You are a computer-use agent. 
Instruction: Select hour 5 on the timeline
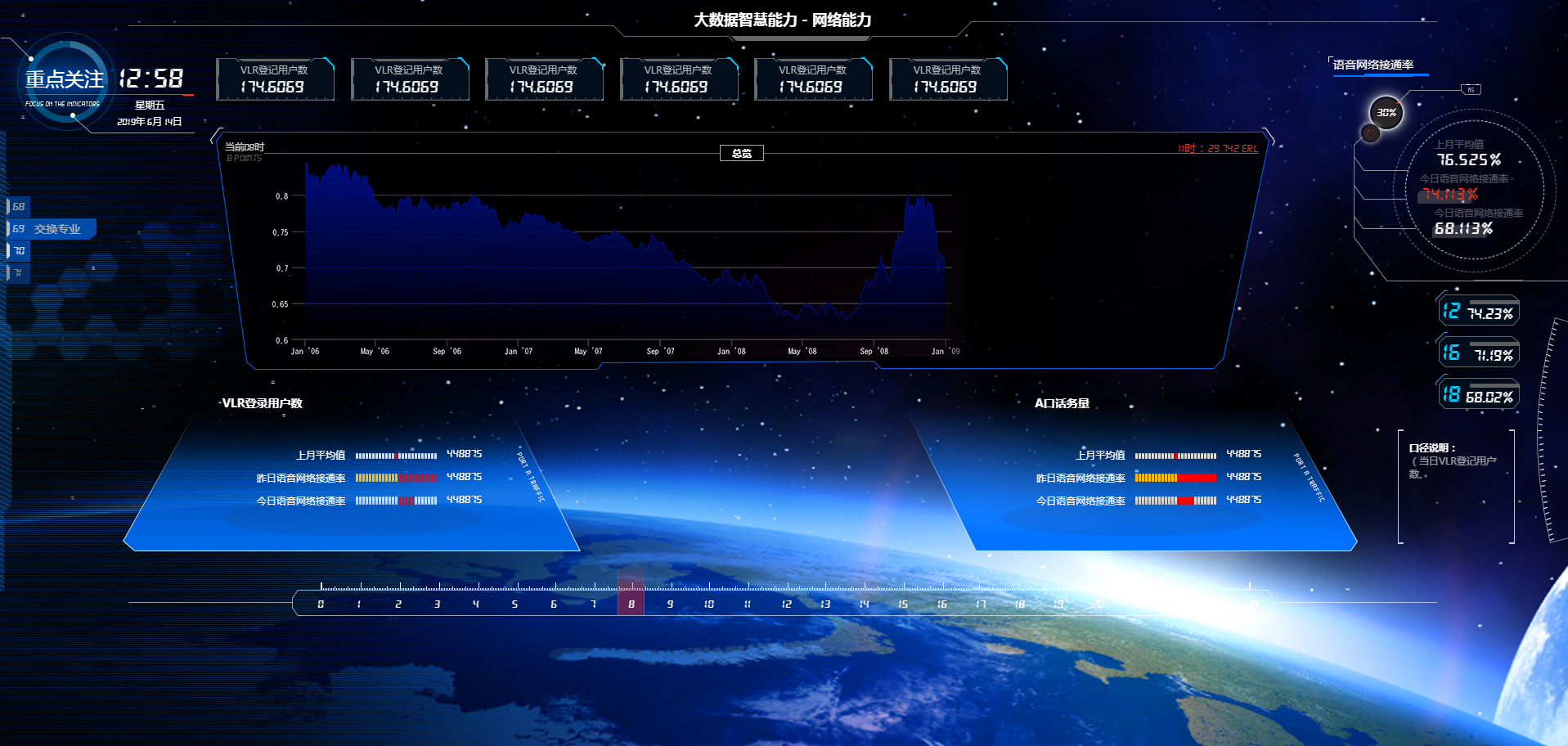[x=514, y=604]
